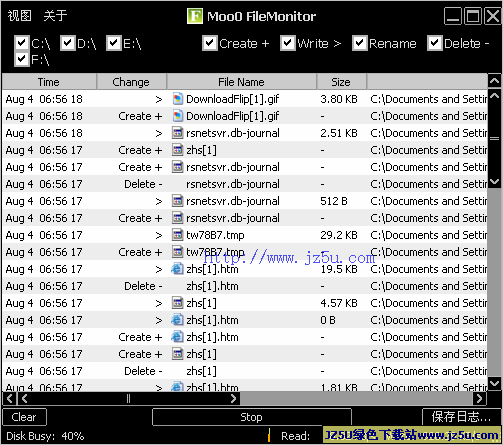Toggle the Delete - filter checkbox
503x445 pixels.
pyautogui.click(x=435, y=43)
